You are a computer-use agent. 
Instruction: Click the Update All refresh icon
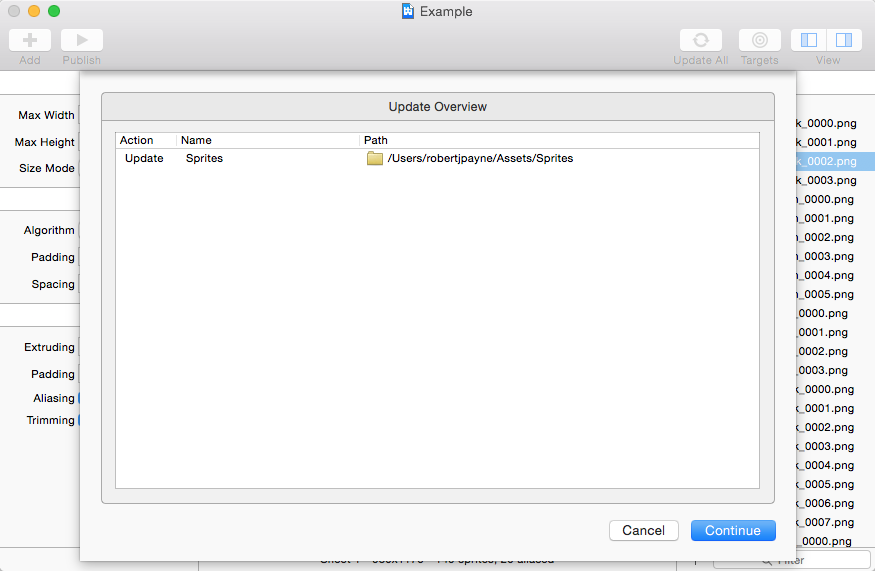(x=700, y=40)
